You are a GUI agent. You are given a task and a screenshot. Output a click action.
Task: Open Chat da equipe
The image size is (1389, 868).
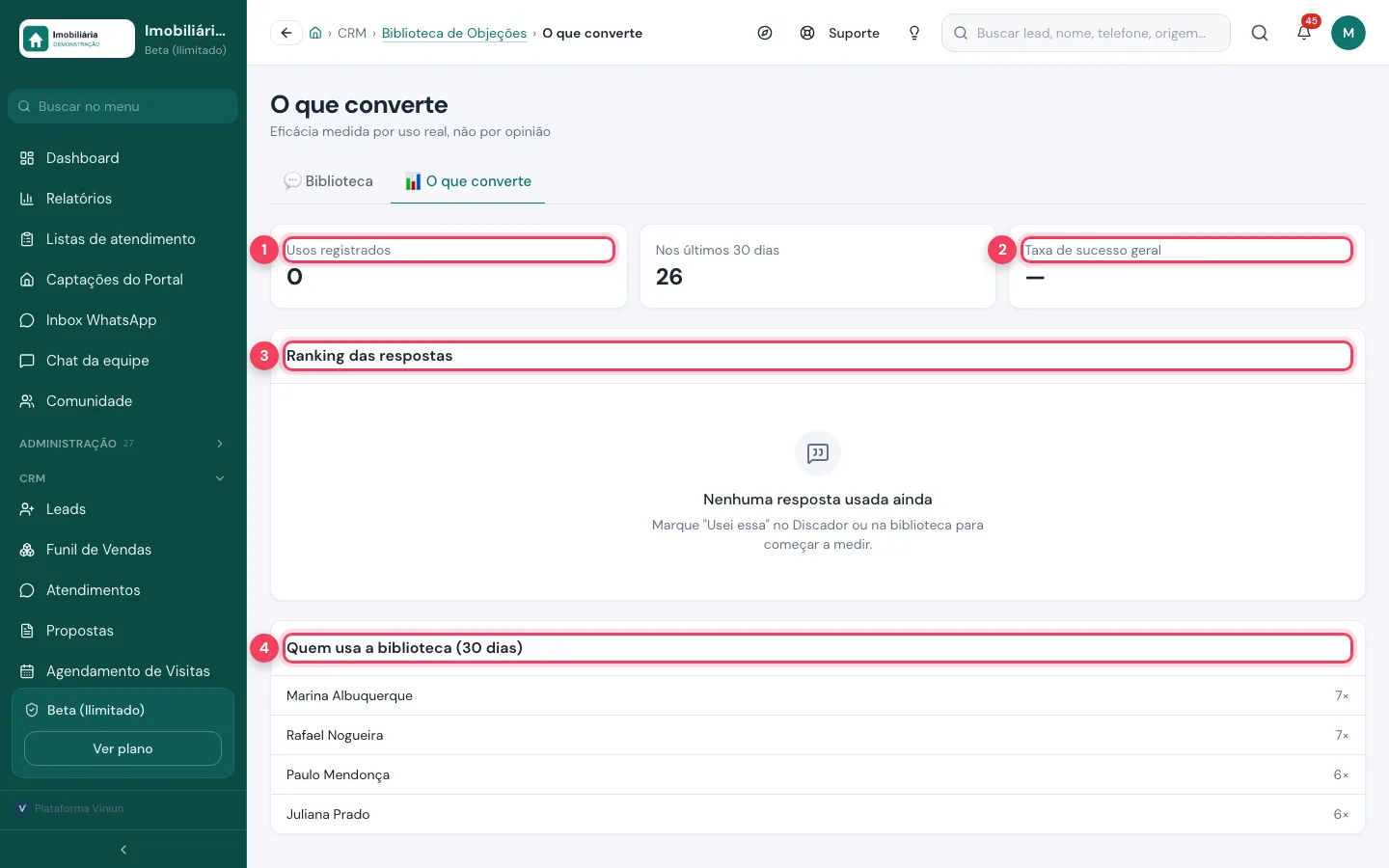pos(123,361)
